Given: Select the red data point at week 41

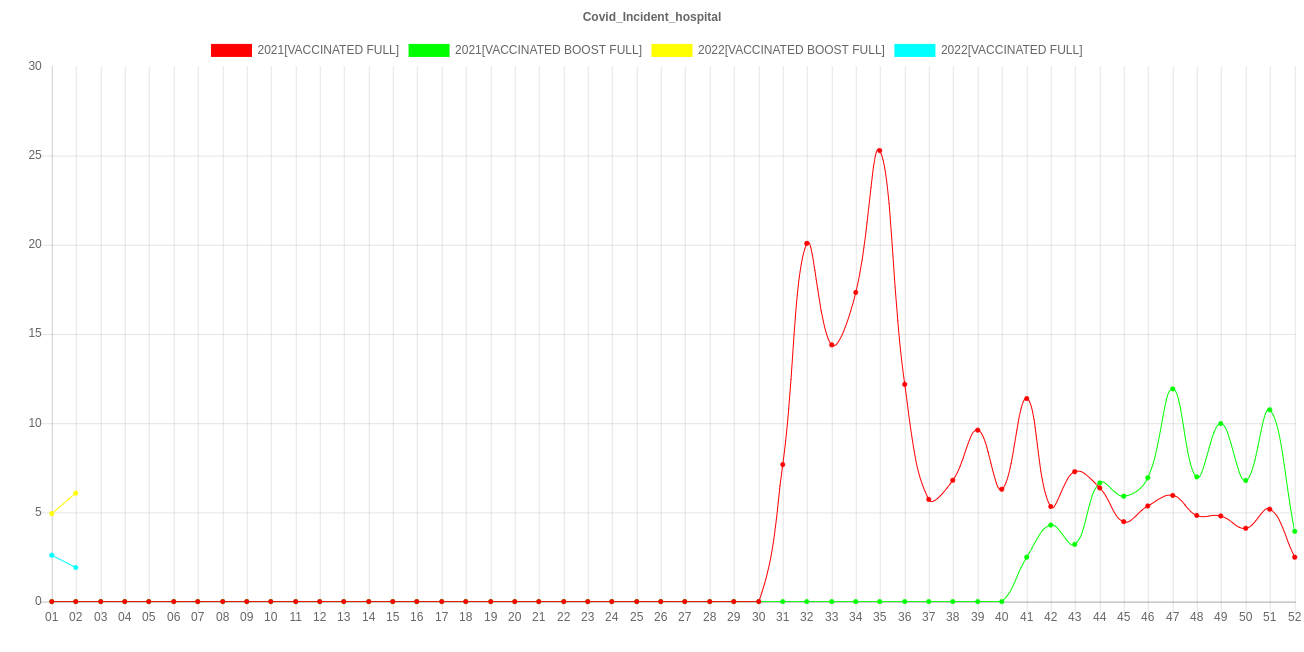Looking at the screenshot, I should (1026, 399).
